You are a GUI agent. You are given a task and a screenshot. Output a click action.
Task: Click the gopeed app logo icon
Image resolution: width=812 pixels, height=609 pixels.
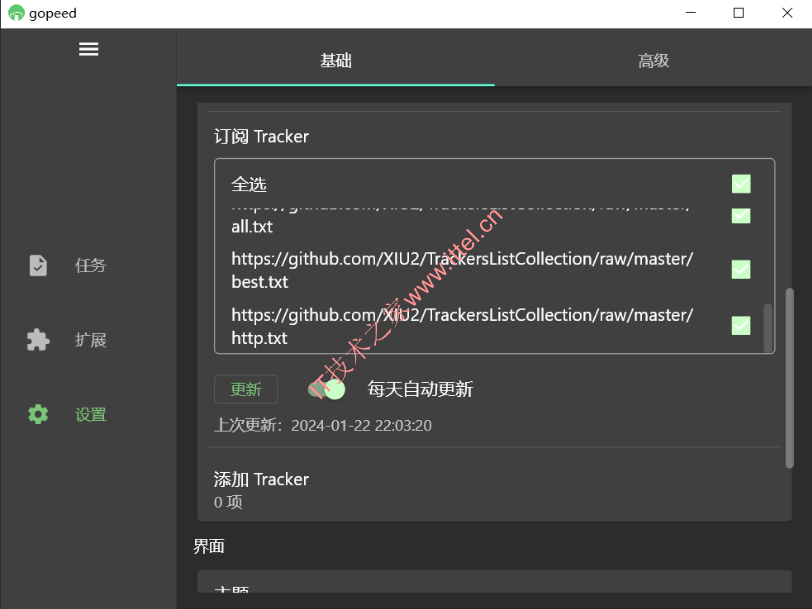[16, 13]
